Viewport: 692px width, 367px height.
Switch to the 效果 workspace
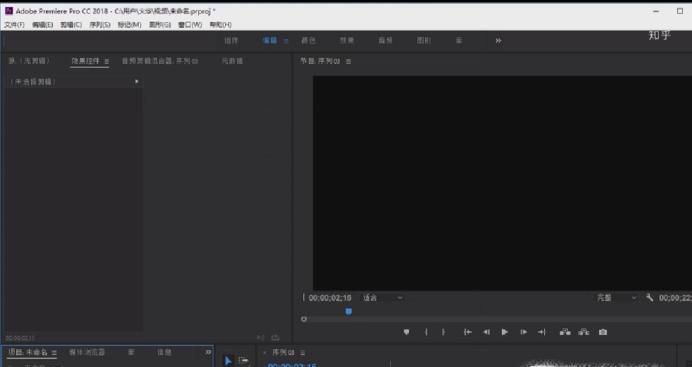[347, 41]
